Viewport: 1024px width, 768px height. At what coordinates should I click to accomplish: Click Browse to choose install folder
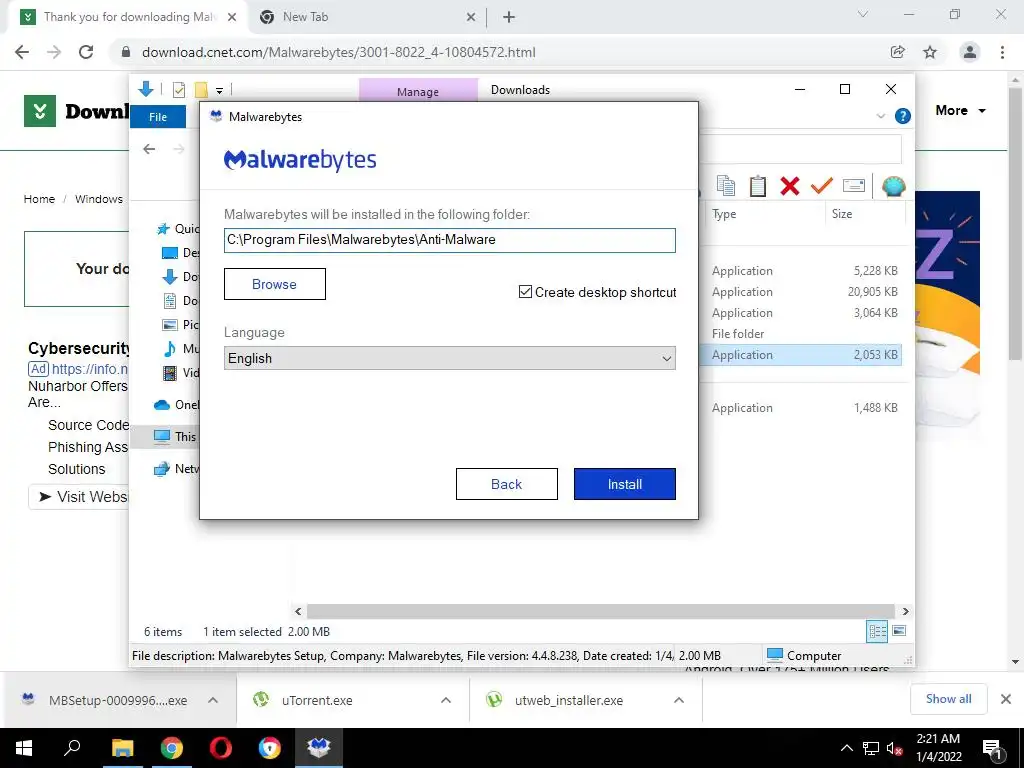274,284
